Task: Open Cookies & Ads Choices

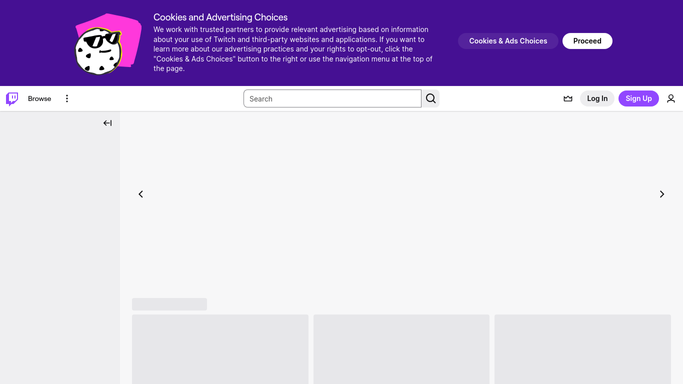Action: (x=508, y=41)
